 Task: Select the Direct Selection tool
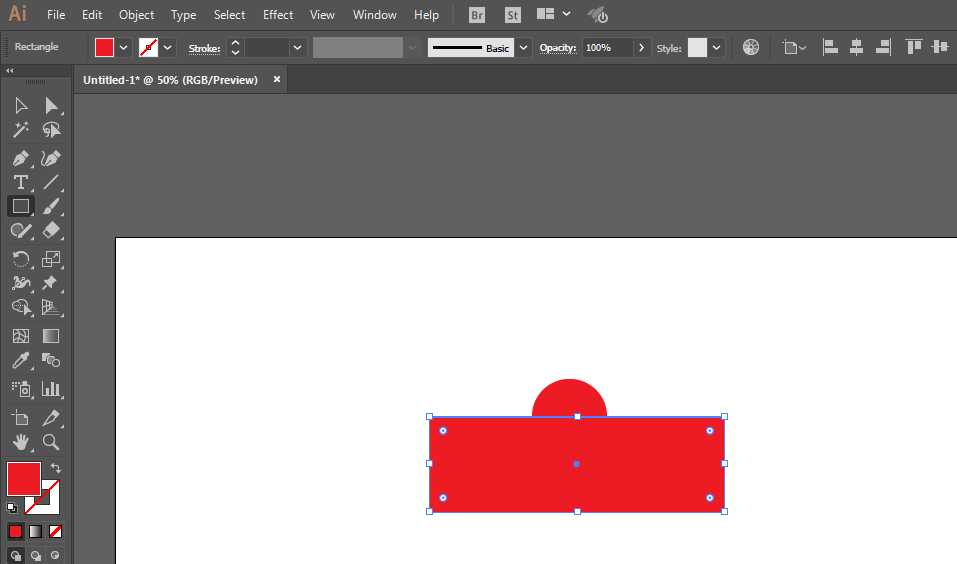[x=51, y=106]
